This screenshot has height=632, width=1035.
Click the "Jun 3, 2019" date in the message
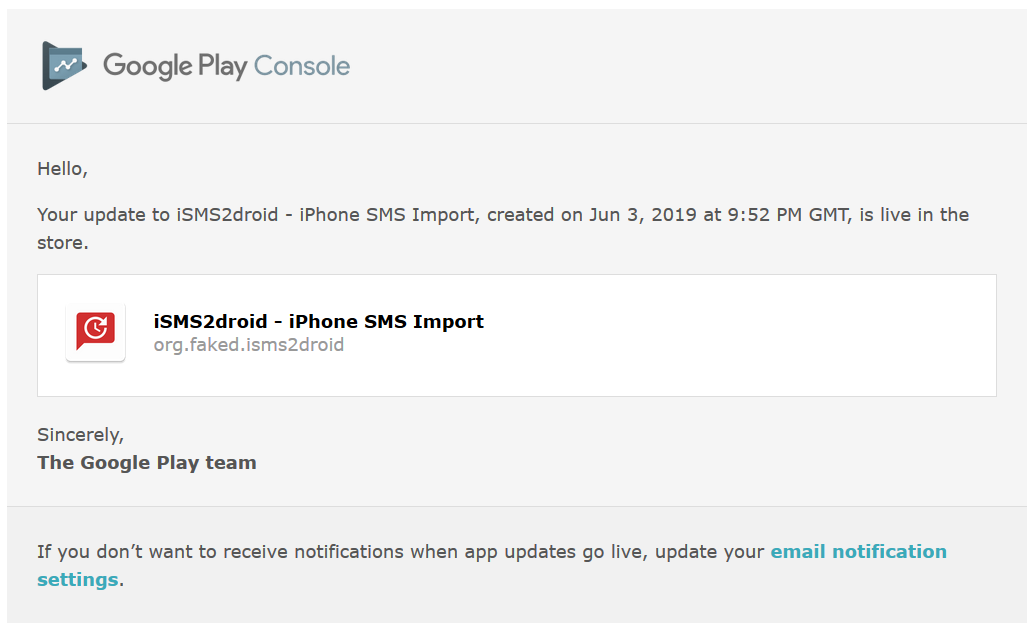click(642, 215)
